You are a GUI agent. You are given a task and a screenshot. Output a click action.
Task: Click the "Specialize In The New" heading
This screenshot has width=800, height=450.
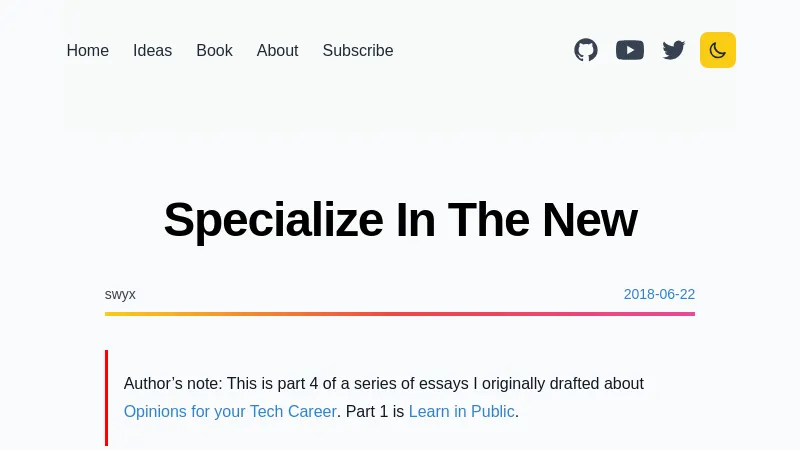tap(400, 220)
